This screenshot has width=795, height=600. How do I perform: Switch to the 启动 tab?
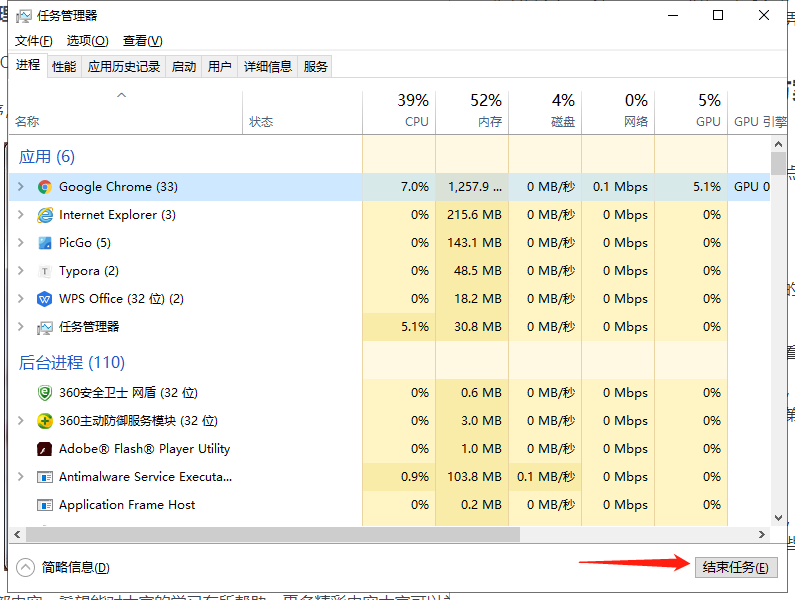pyautogui.click(x=184, y=66)
